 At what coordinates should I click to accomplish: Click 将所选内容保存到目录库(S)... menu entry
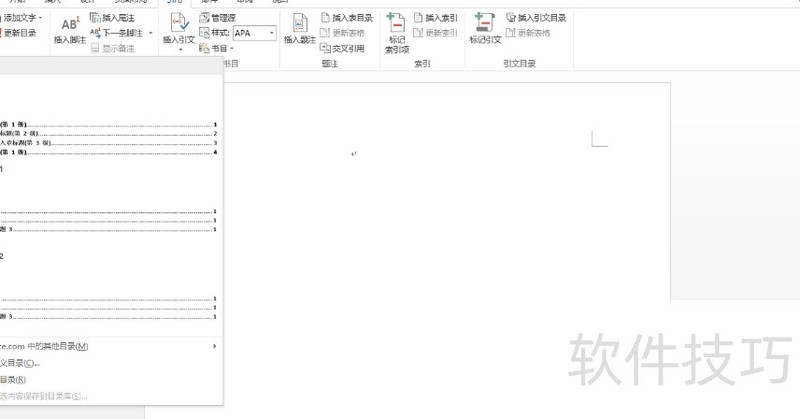pyautogui.click(x=110, y=396)
